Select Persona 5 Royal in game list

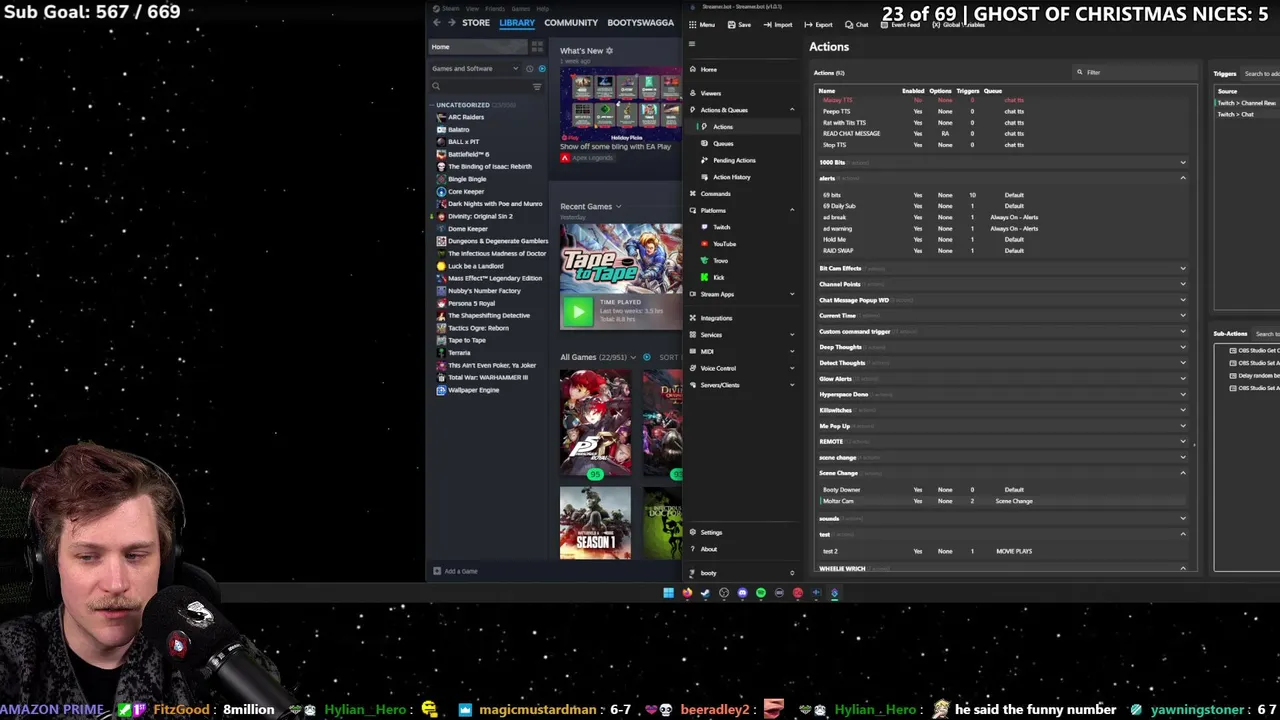(471, 303)
